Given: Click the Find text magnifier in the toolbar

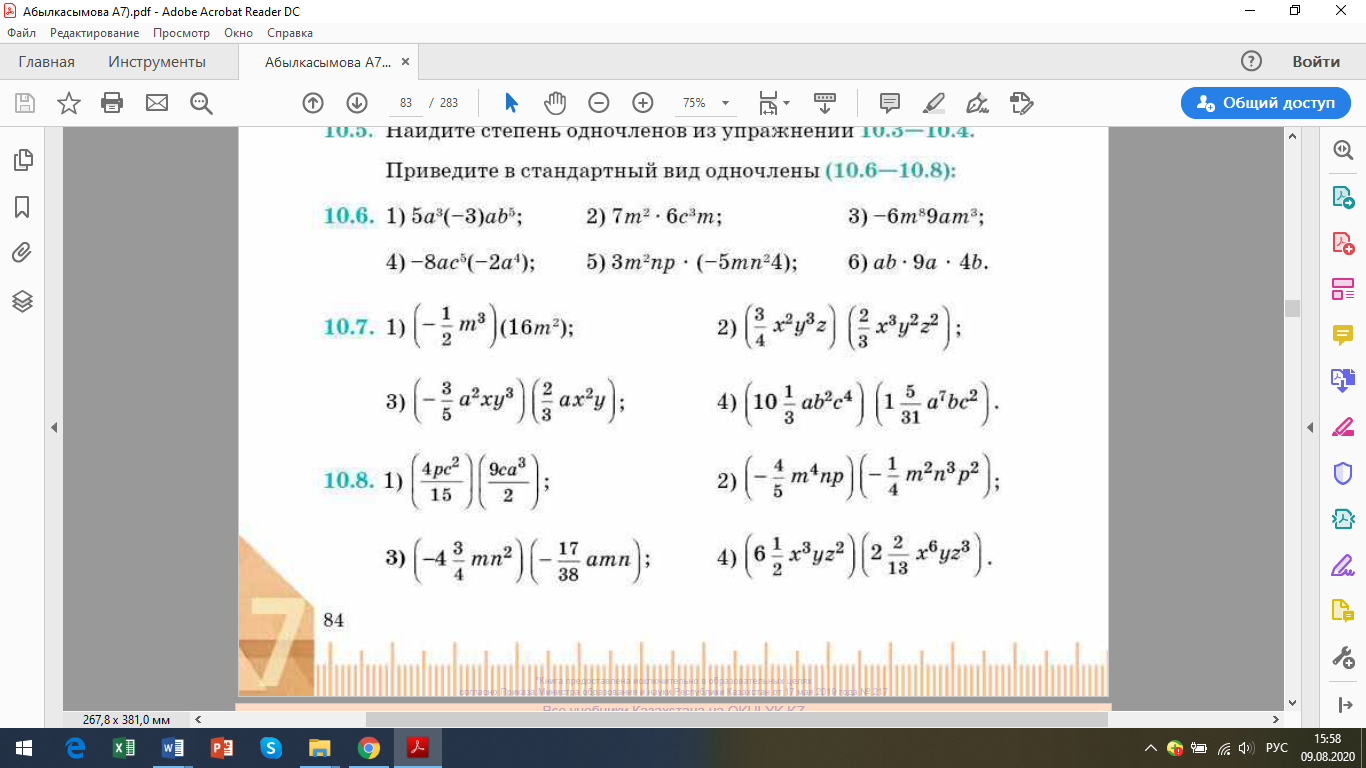Looking at the screenshot, I should point(201,103).
